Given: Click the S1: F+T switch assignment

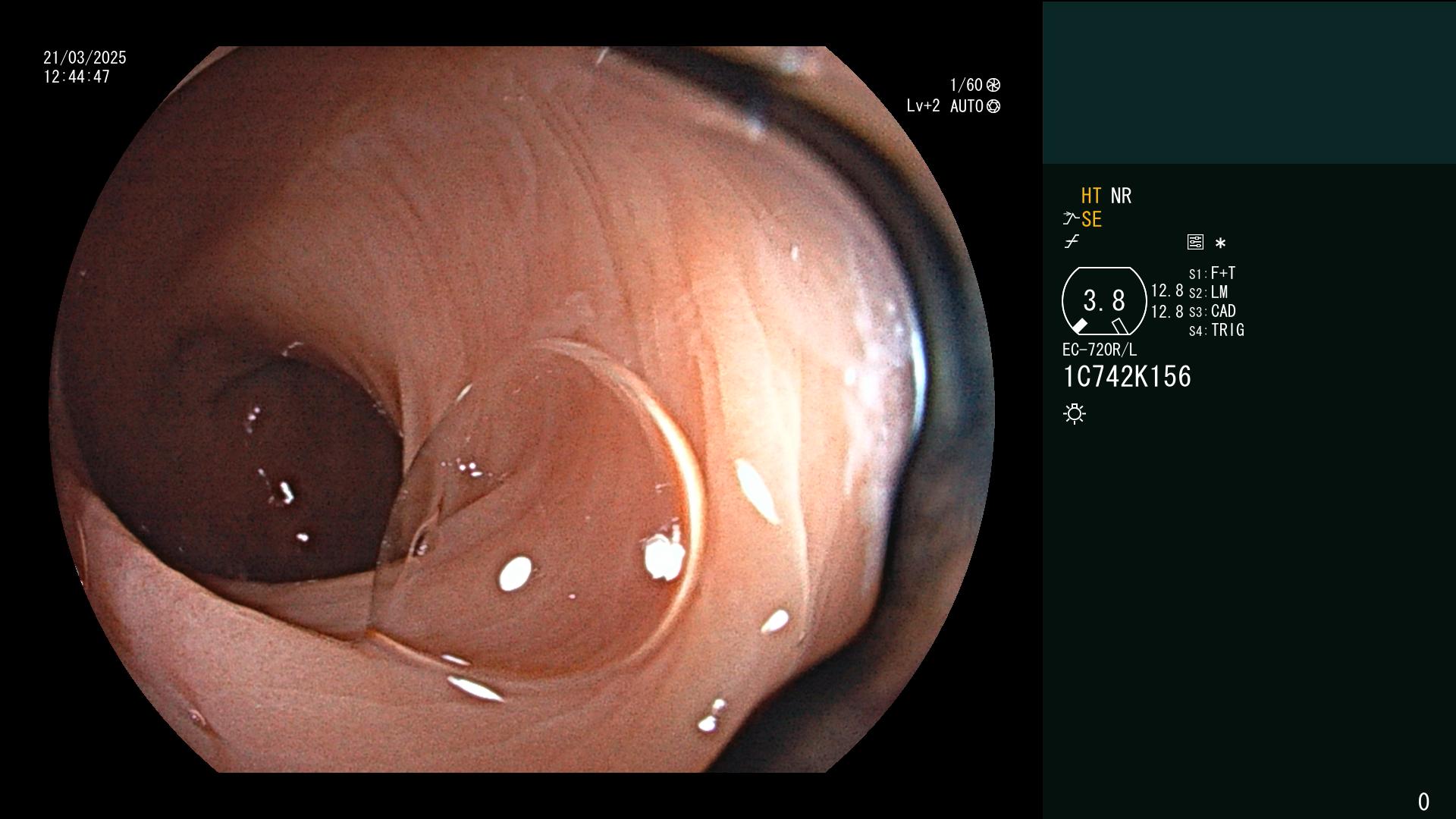Looking at the screenshot, I should pos(1212,273).
